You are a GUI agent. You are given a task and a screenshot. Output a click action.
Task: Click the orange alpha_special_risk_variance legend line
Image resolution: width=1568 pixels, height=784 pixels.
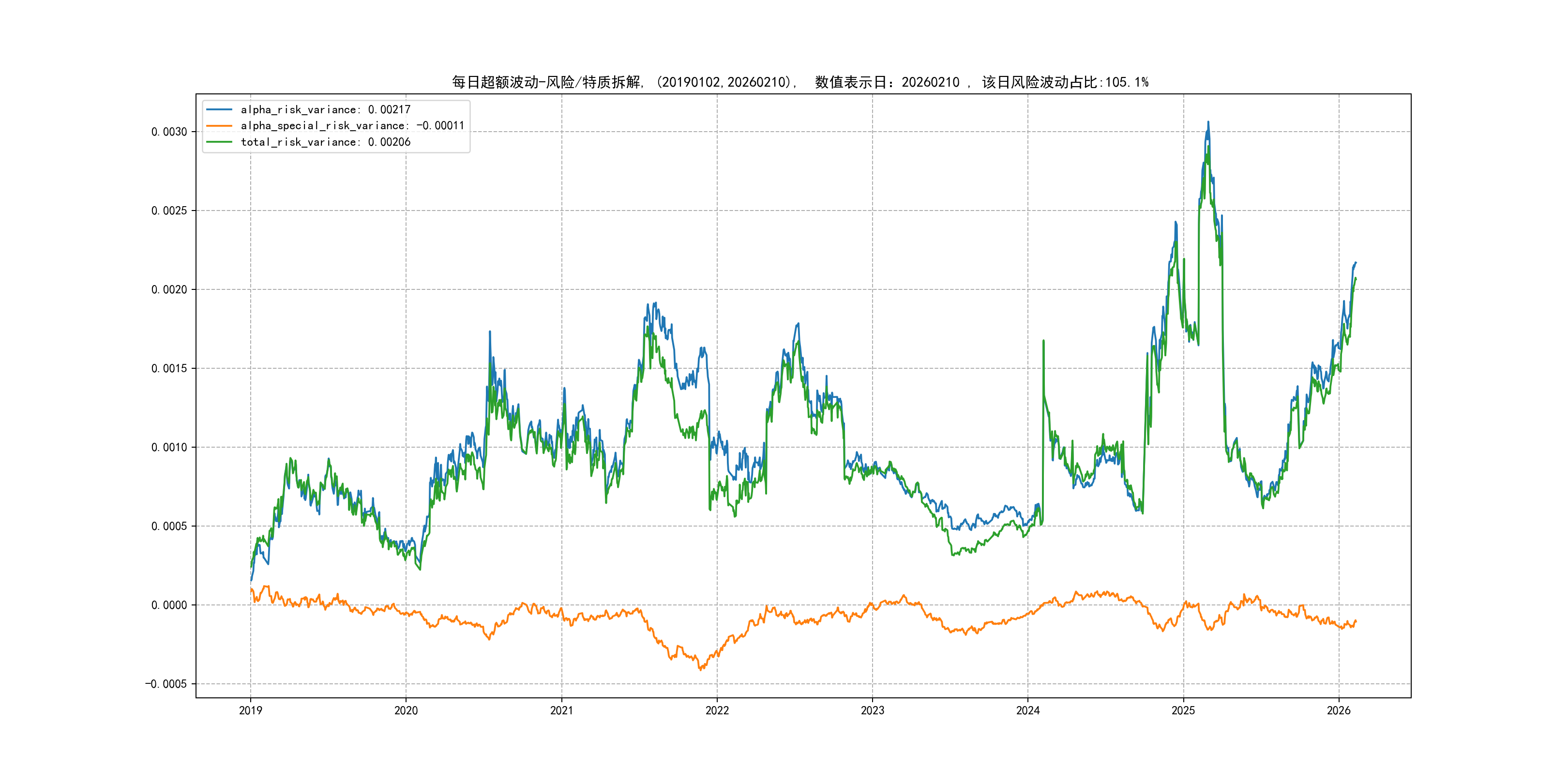219,125
